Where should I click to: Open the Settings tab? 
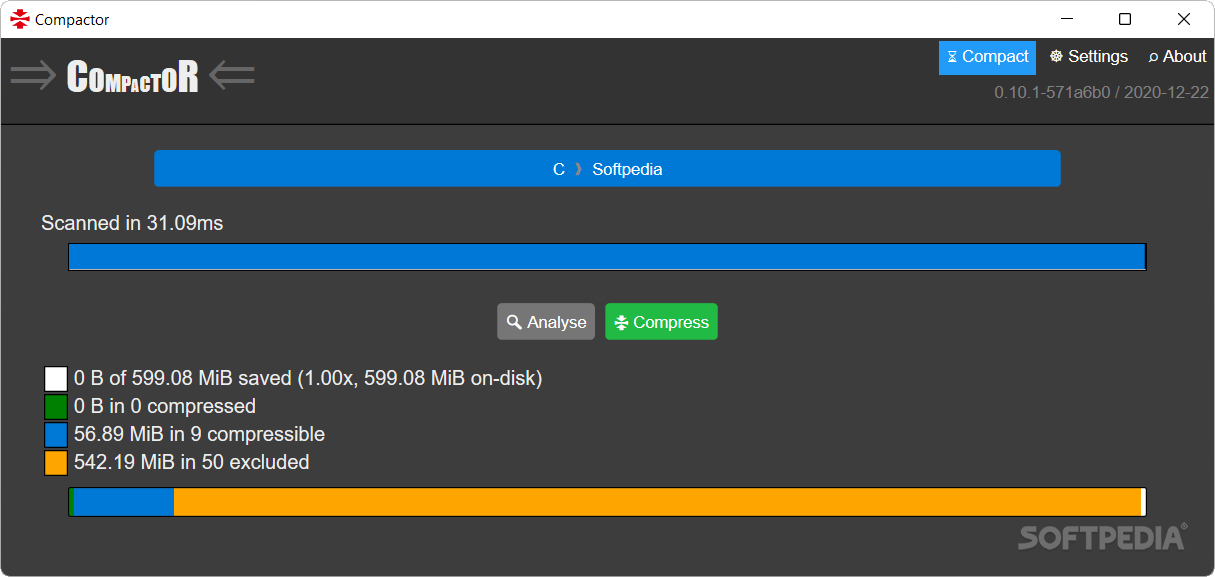coord(1089,57)
